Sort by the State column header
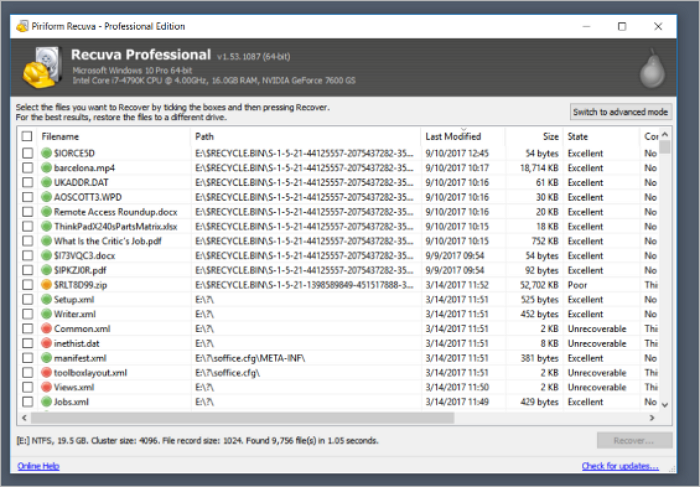This screenshot has height=487, width=700. [601, 137]
